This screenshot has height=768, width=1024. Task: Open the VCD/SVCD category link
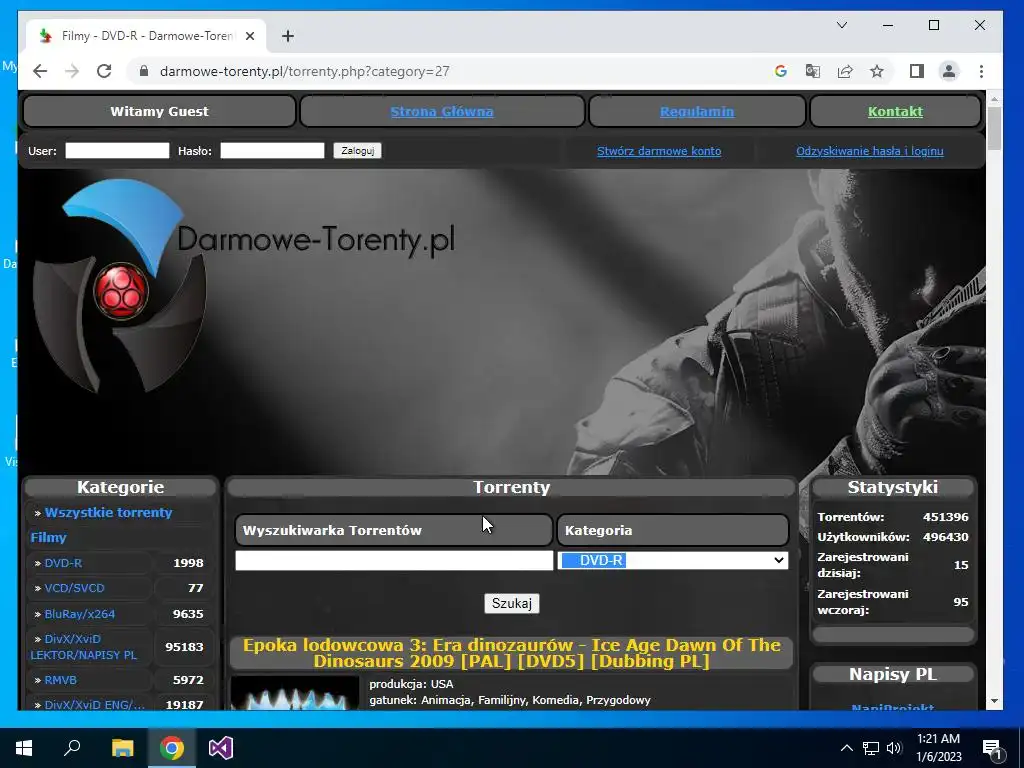pyautogui.click(x=74, y=588)
